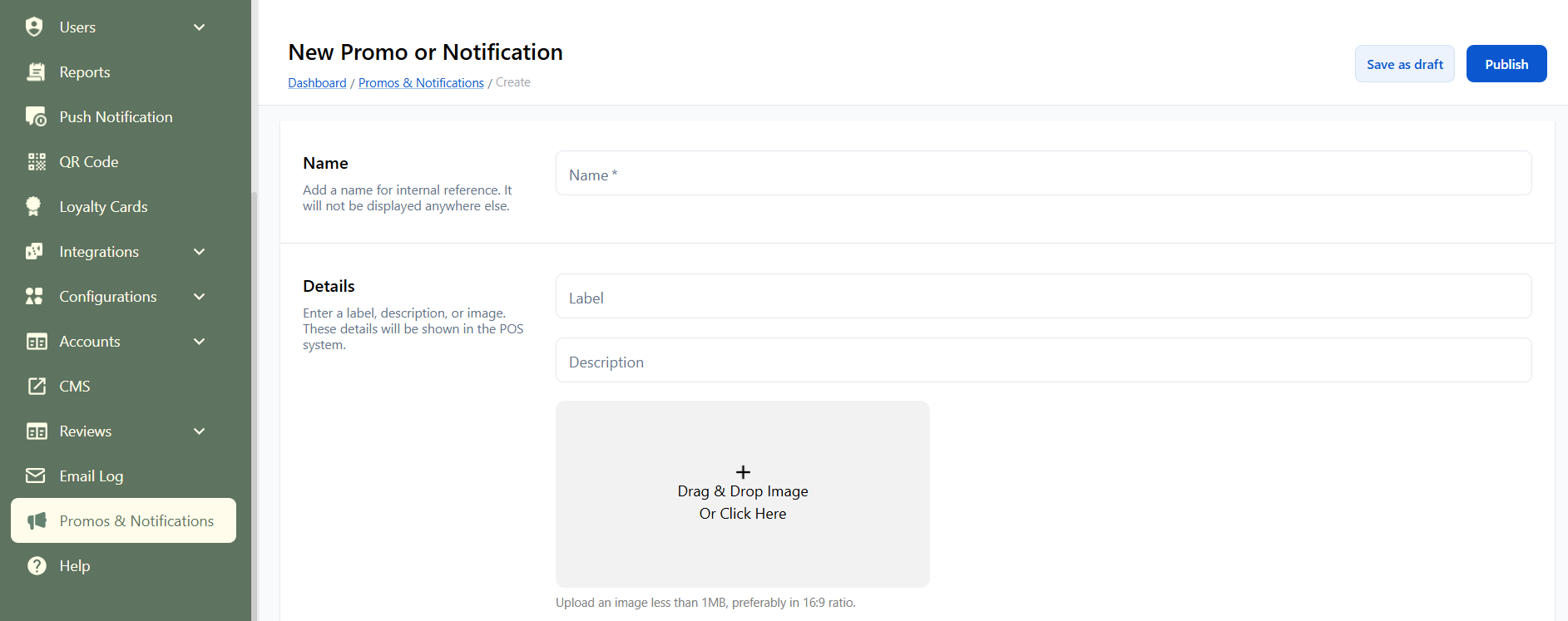Image resolution: width=1568 pixels, height=621 pixels.
Task: Focus the Name input field
Action: click(1043, 174)
